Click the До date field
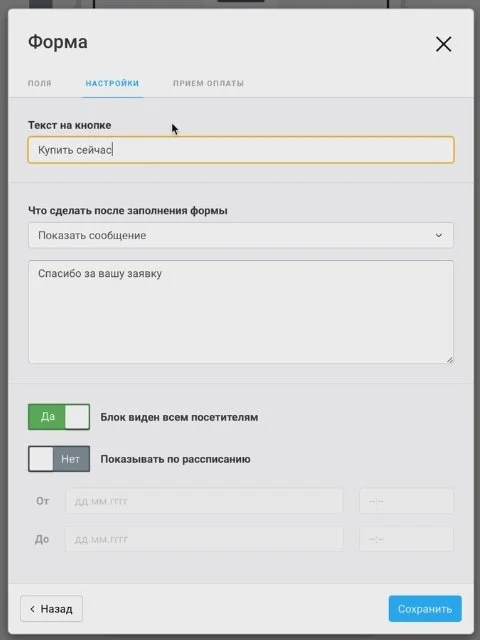This screenshot has height=640, width=480. pos(204,539)
